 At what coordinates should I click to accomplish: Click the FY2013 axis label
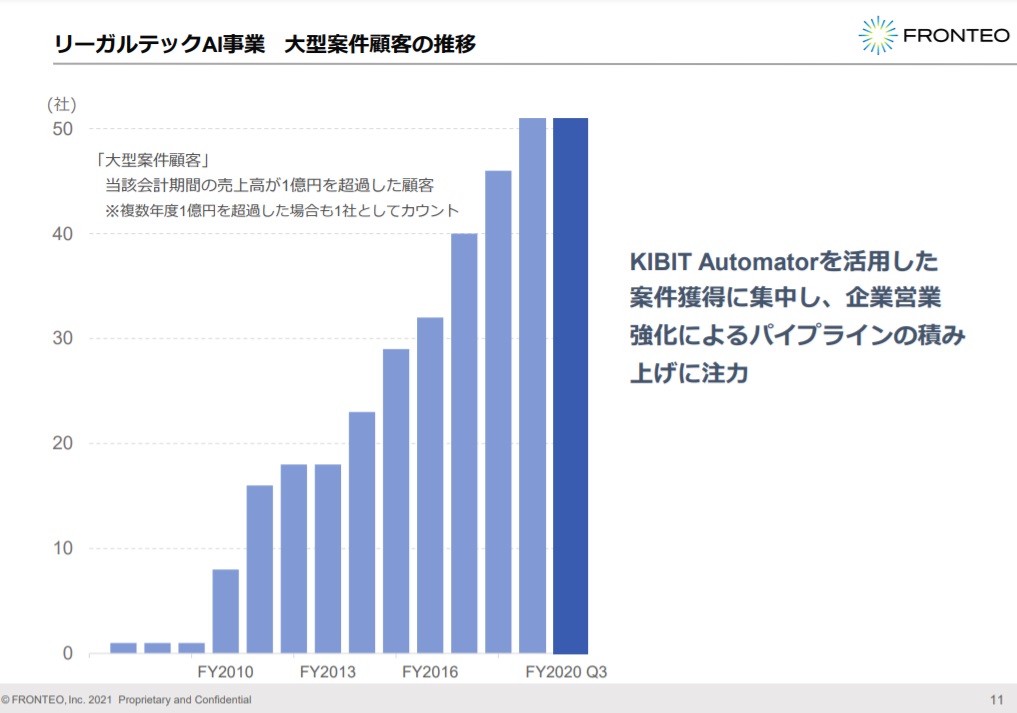(328, 671)
